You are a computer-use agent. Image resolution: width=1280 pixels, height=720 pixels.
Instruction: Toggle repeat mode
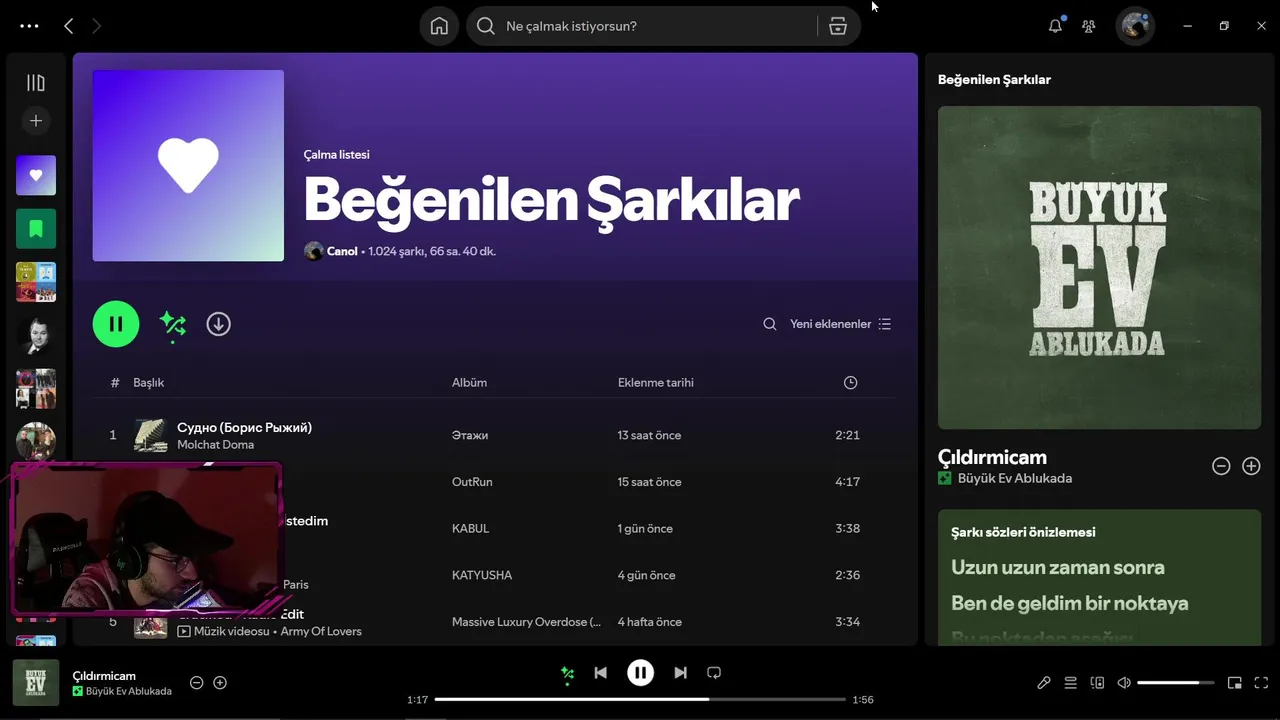[714, 673]
